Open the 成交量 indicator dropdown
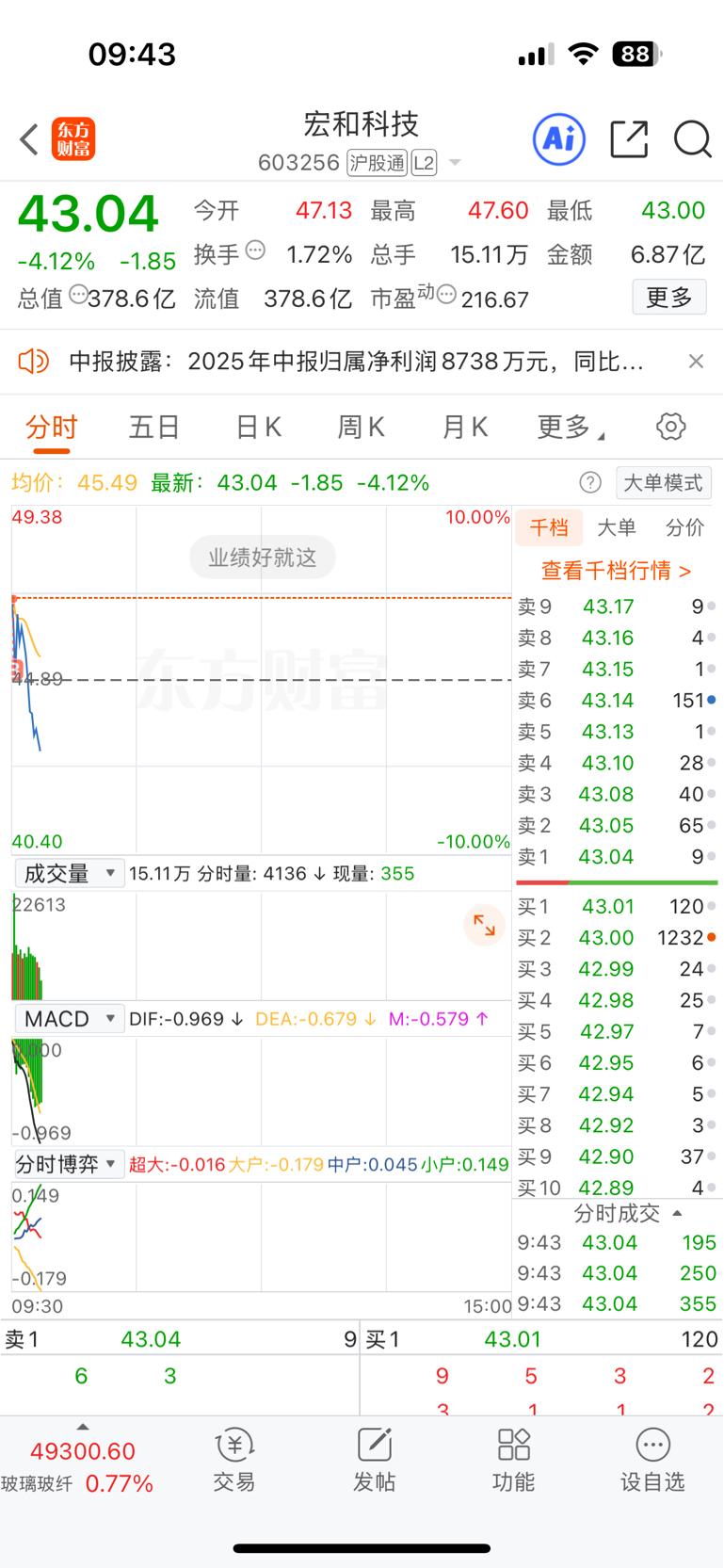724x1568 pixels. [x=69, y=874]
